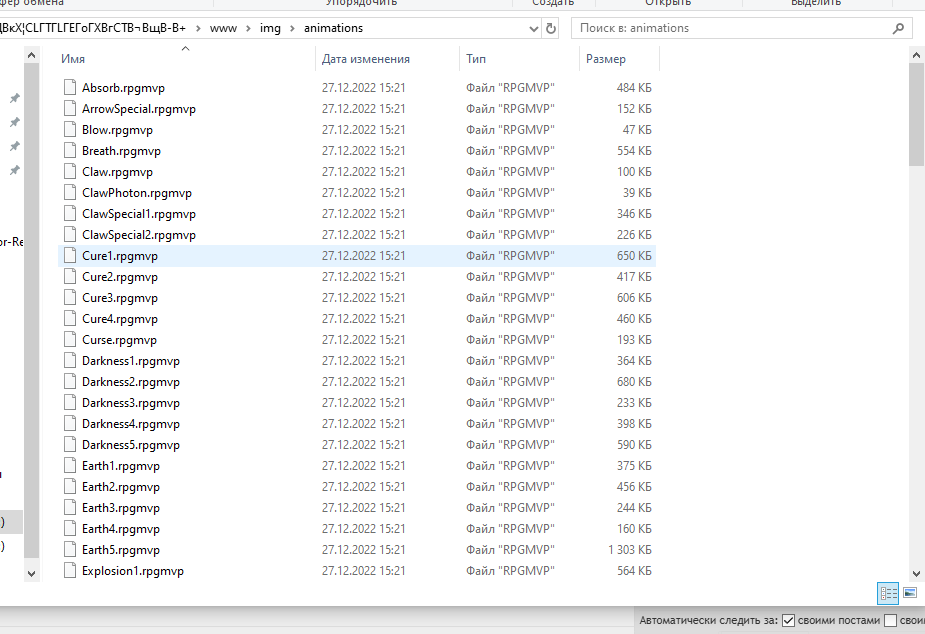925x634 pixels.
Task: Click the search magnifier icon
Action: pos(898,28)
